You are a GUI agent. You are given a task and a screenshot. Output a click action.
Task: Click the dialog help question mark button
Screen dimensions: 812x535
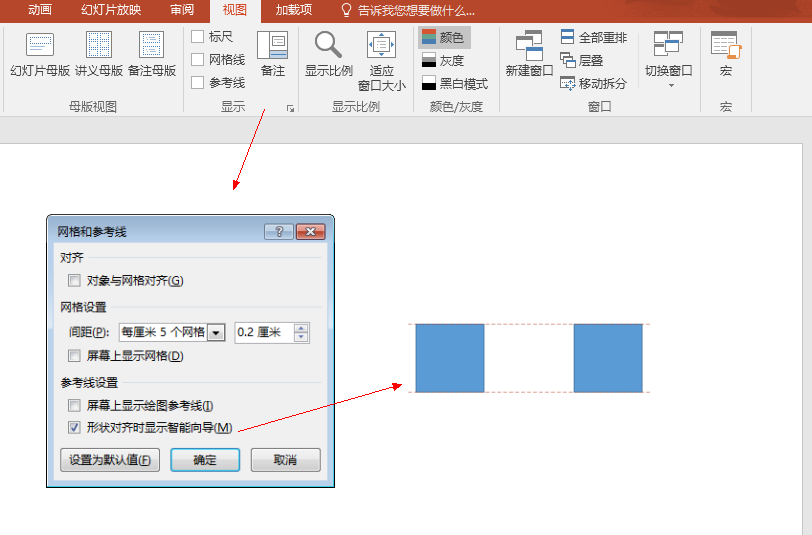[279, 232]
